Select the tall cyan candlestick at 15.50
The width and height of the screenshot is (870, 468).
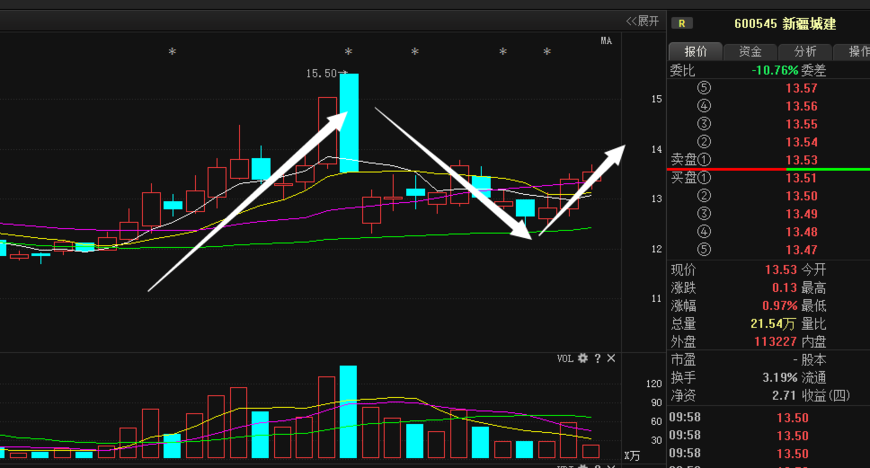[x=349, y=123]
